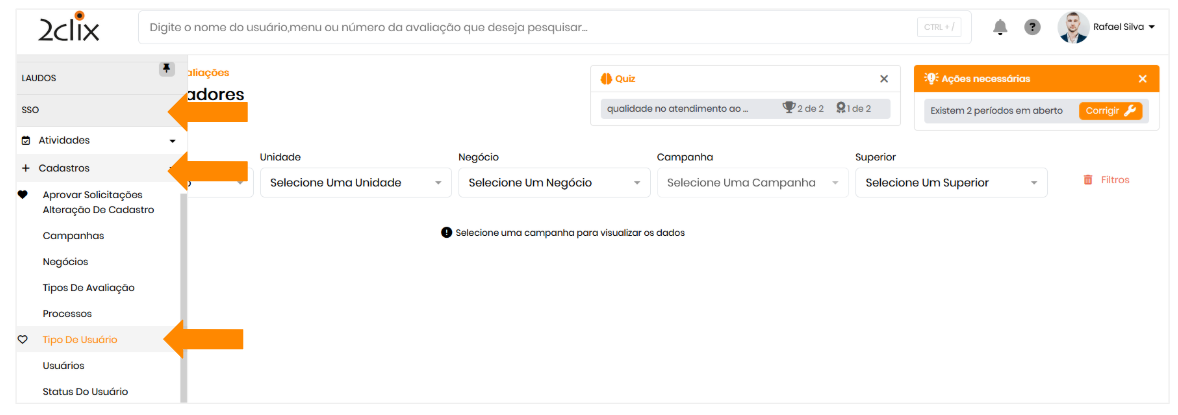Click the Corrigir button

(x=1110, y=111)
